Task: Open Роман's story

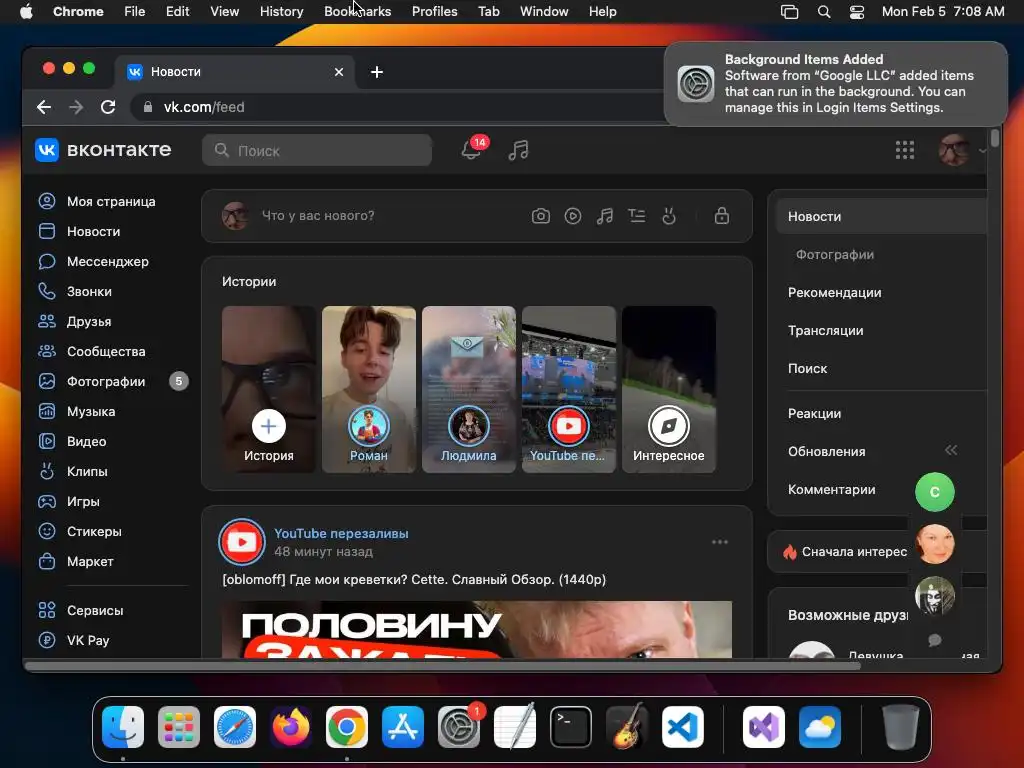Action: (x=368, y=389)
